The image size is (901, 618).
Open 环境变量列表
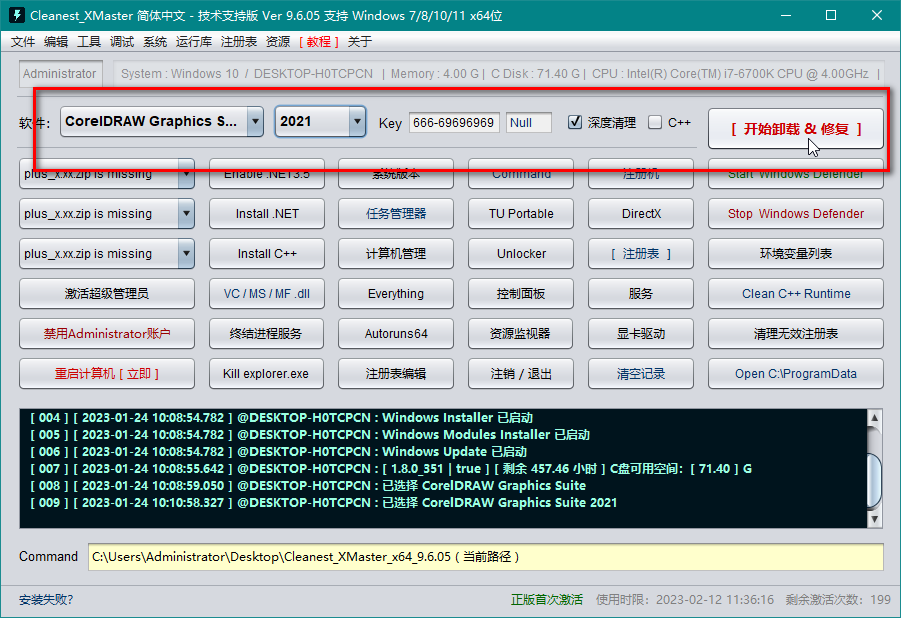tap(796, 254)
